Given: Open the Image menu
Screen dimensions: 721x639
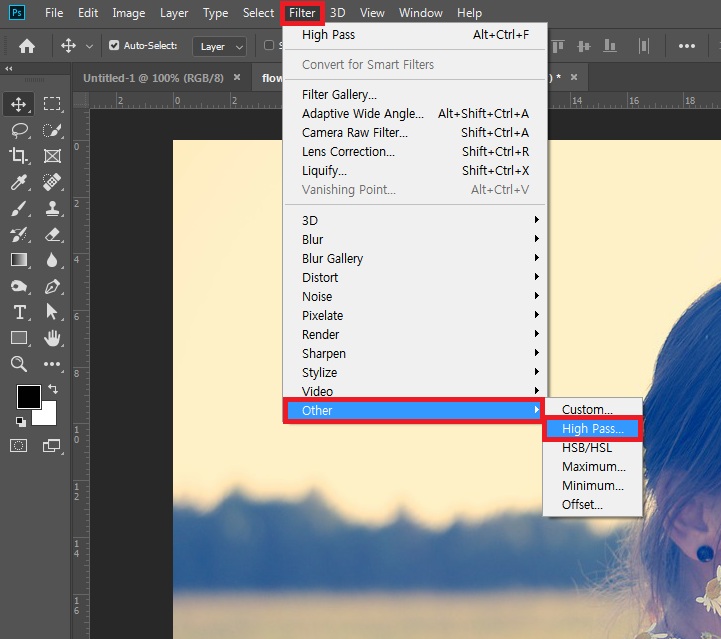Looking at the screenshot, I should [x=129, y=13].
